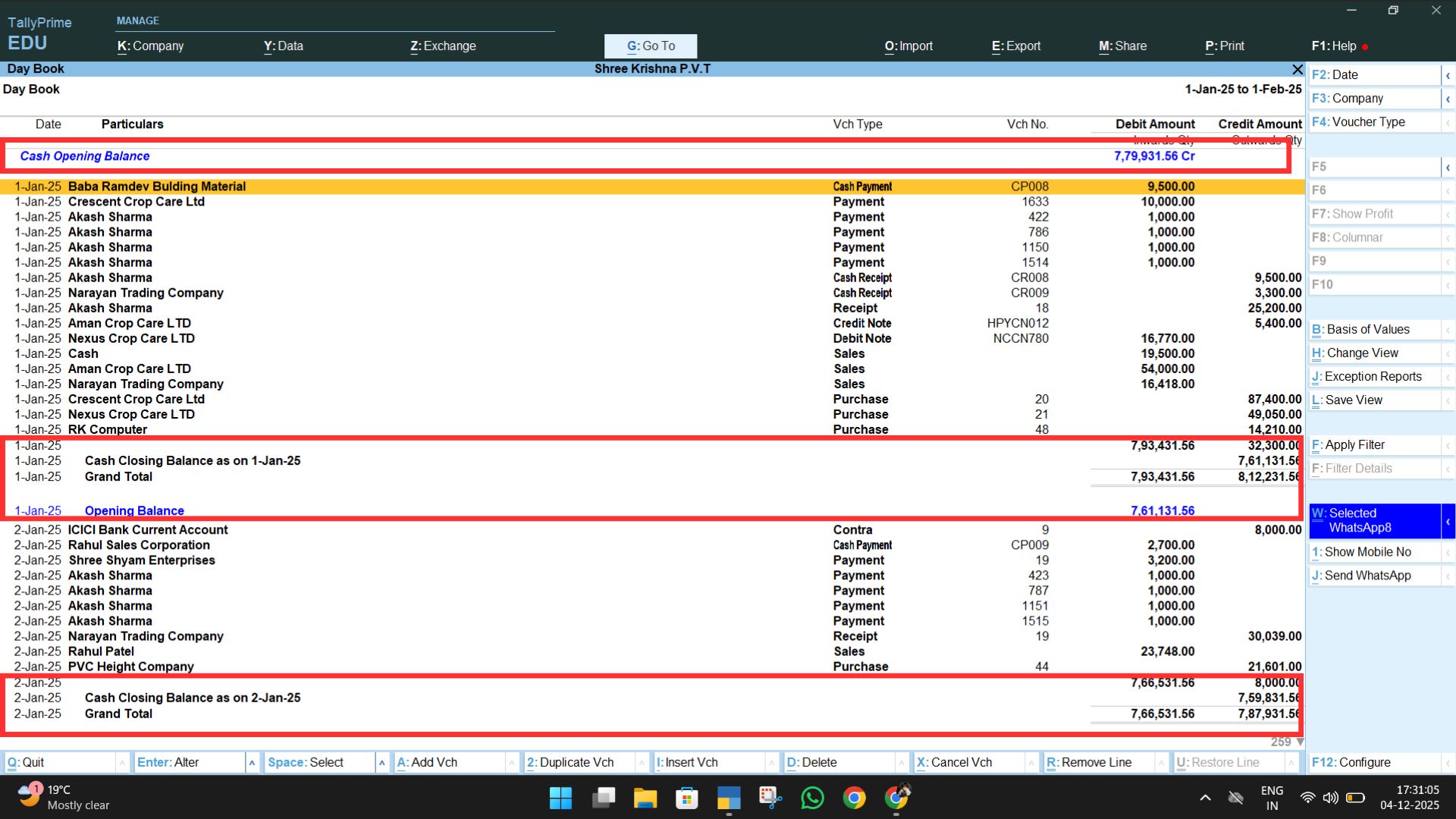Click the G: Go To button
The height and width of the screenshot is (819, 1456).
(x=650, y=46)
